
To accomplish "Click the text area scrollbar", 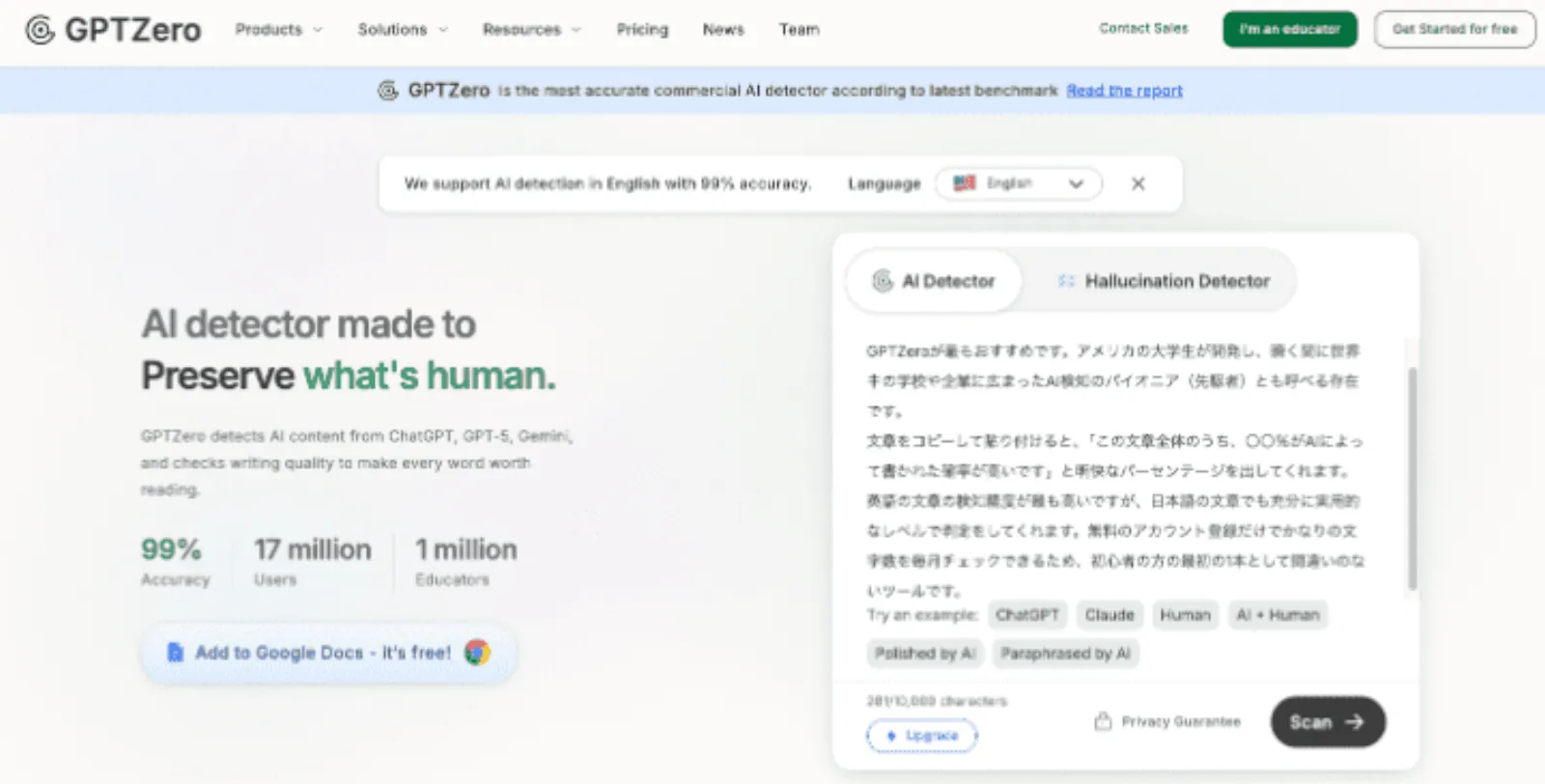I will [x=1412, y=478].
